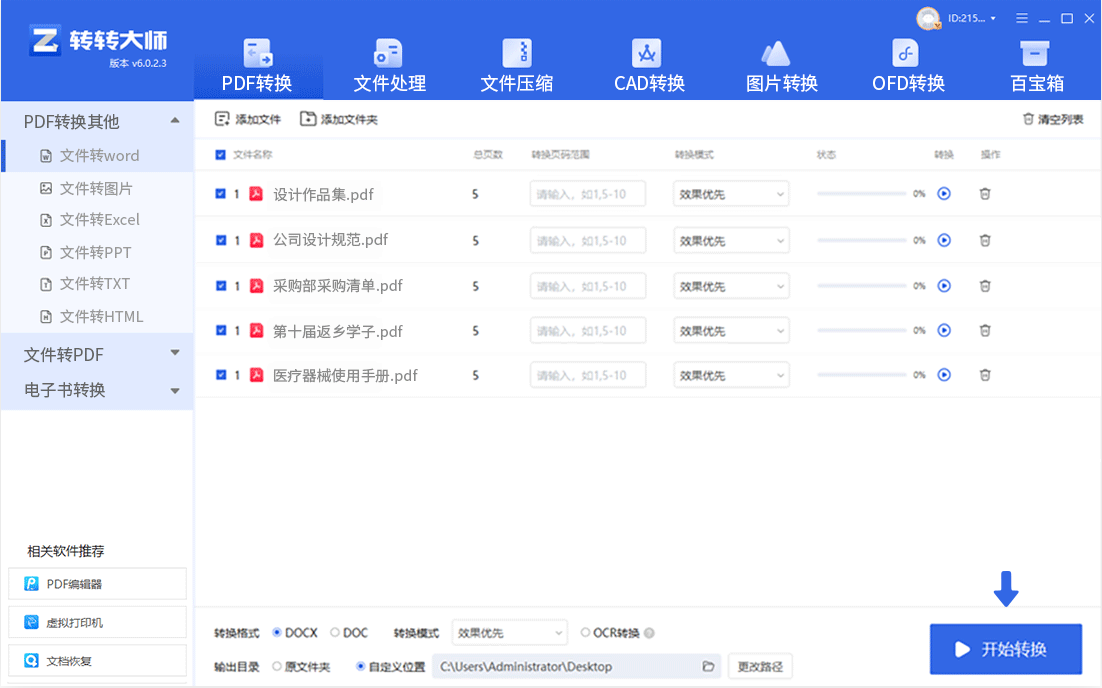Start converting 公司设计规范.pdf with its play icon

944,240
